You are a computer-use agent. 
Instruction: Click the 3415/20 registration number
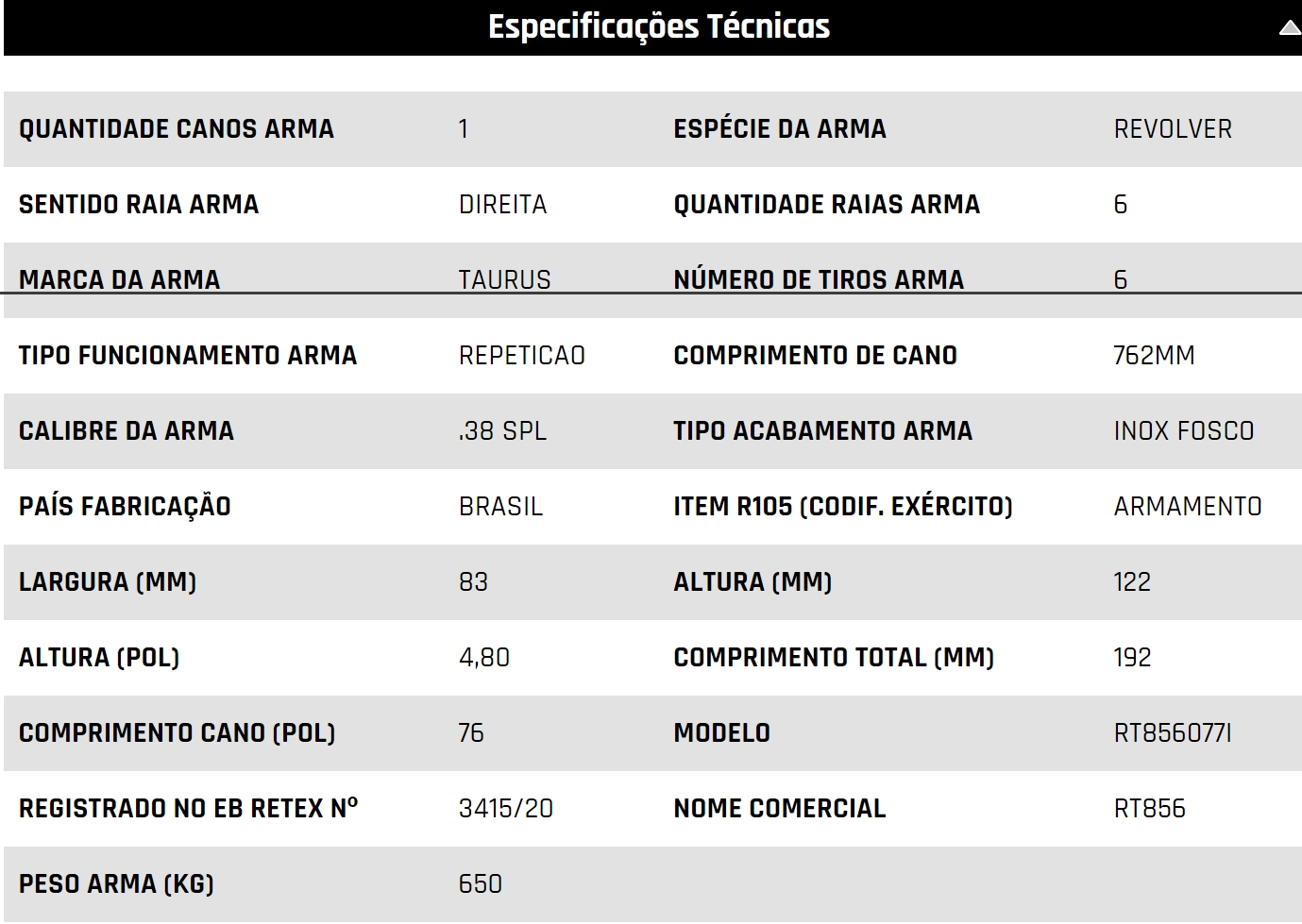(x=506, y=809)
